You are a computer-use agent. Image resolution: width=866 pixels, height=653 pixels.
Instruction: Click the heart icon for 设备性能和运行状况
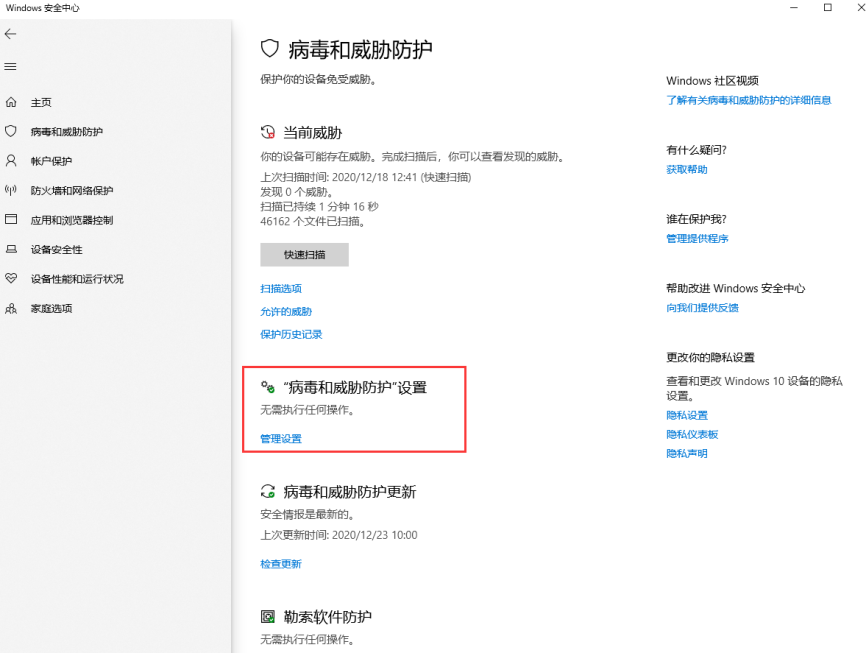click(11, 278)
